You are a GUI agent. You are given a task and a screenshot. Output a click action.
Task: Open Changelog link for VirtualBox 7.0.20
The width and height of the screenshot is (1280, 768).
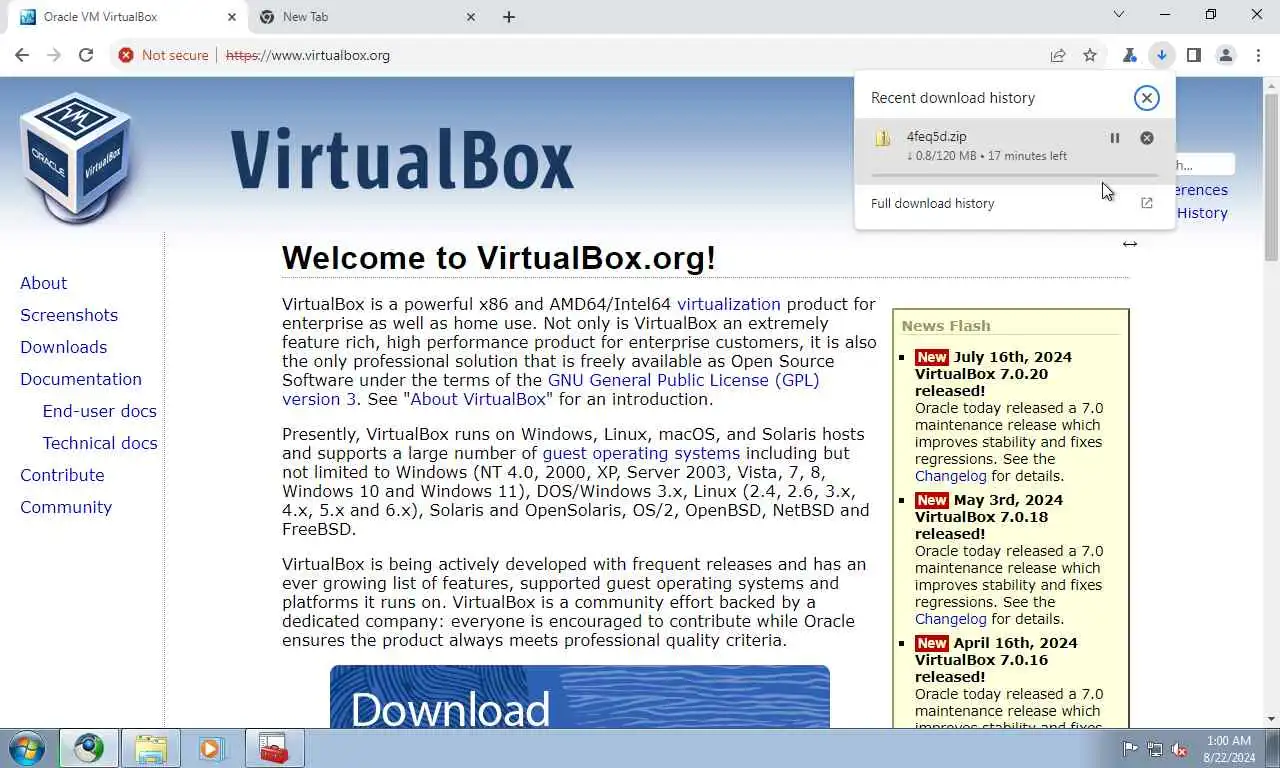pyautogui.click(x=950, y=476)
